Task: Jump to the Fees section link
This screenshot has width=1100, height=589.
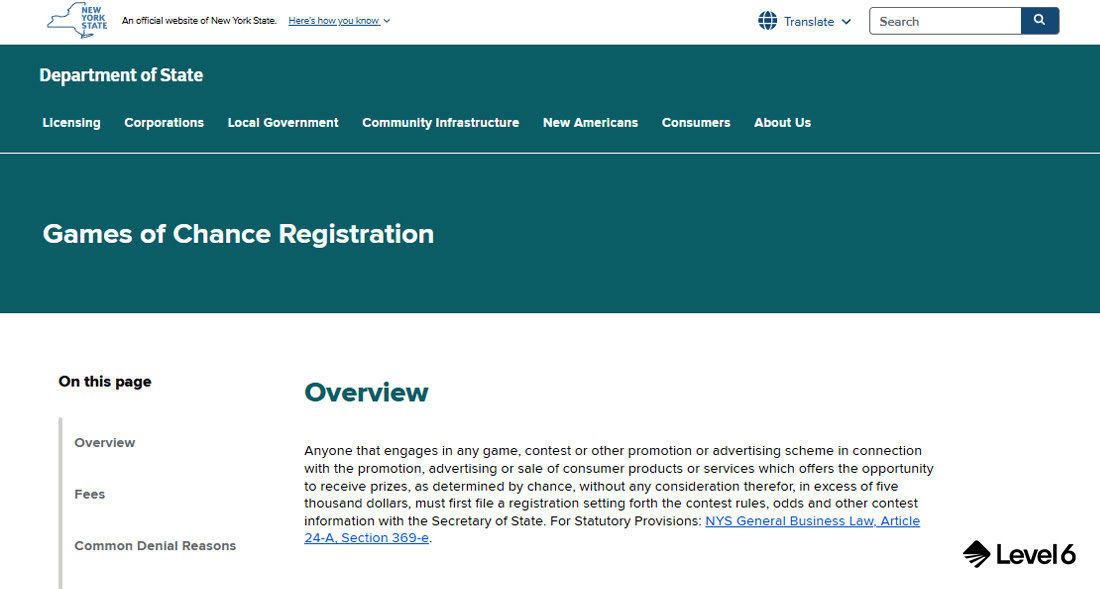Action: 90,494
